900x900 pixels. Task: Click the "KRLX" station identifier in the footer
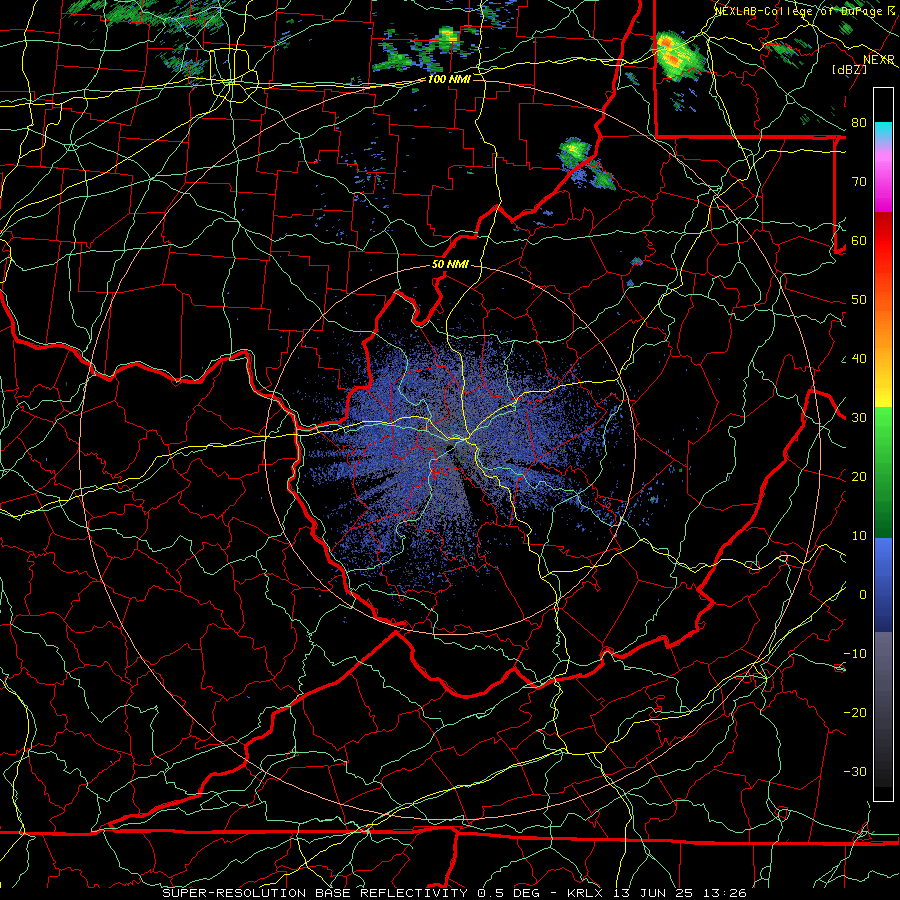585,893
